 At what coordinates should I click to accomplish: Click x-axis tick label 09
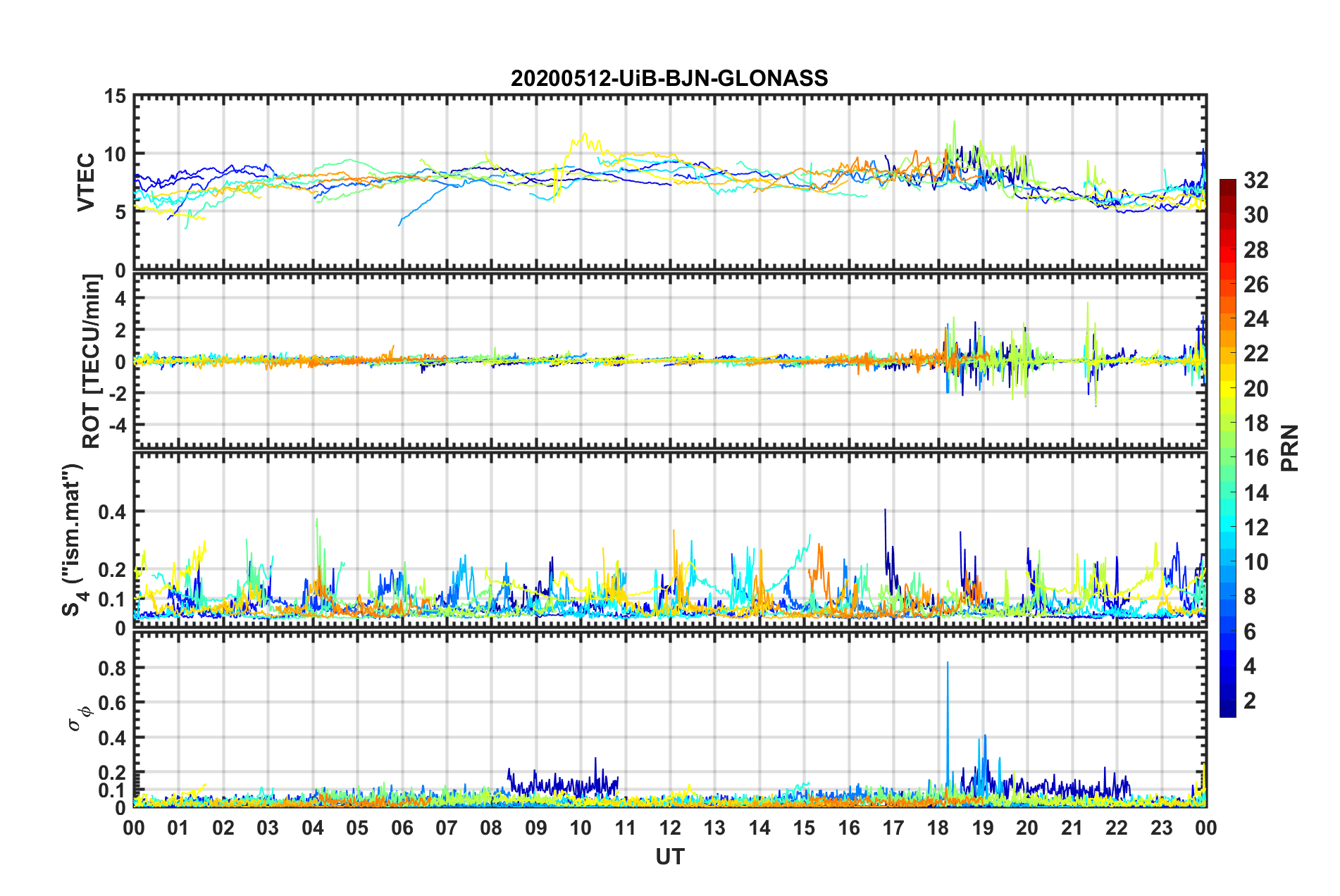tap(536, 828)
